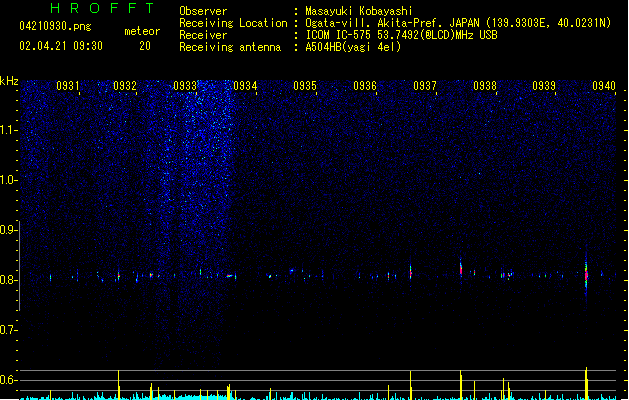
Task: Click time marker 0933
Action: click(x=185, y=86)
